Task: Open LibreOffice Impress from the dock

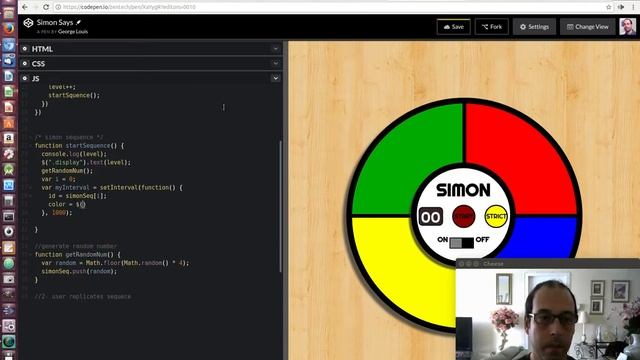Action: [x=9, y=107]
